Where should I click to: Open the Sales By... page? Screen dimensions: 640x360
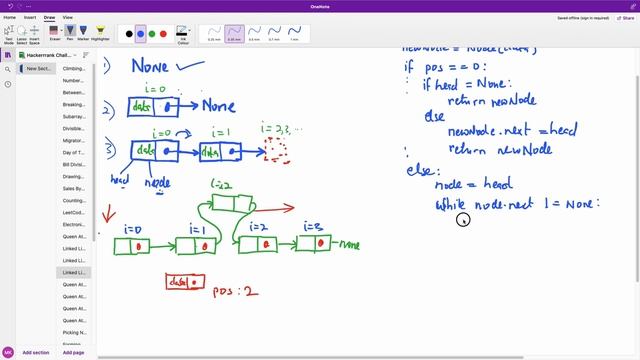click(74, 189)
